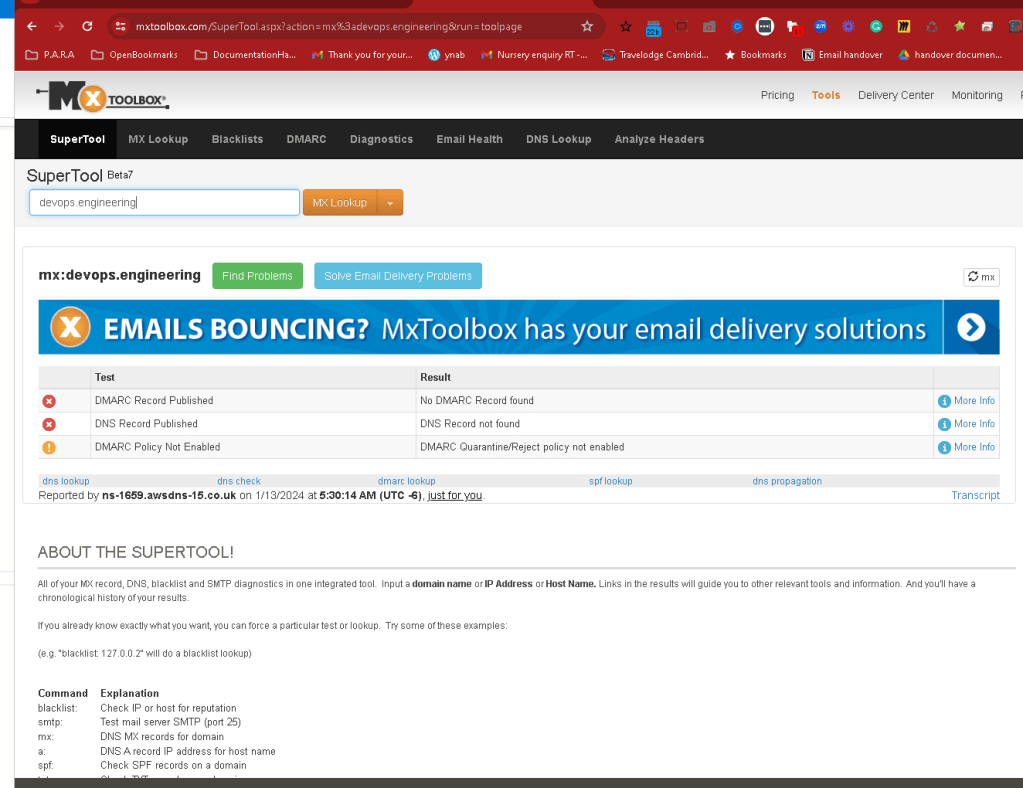Click the dmarc lookup link
The height and width of the screenshot is (788, 1023).
[406, 481]
